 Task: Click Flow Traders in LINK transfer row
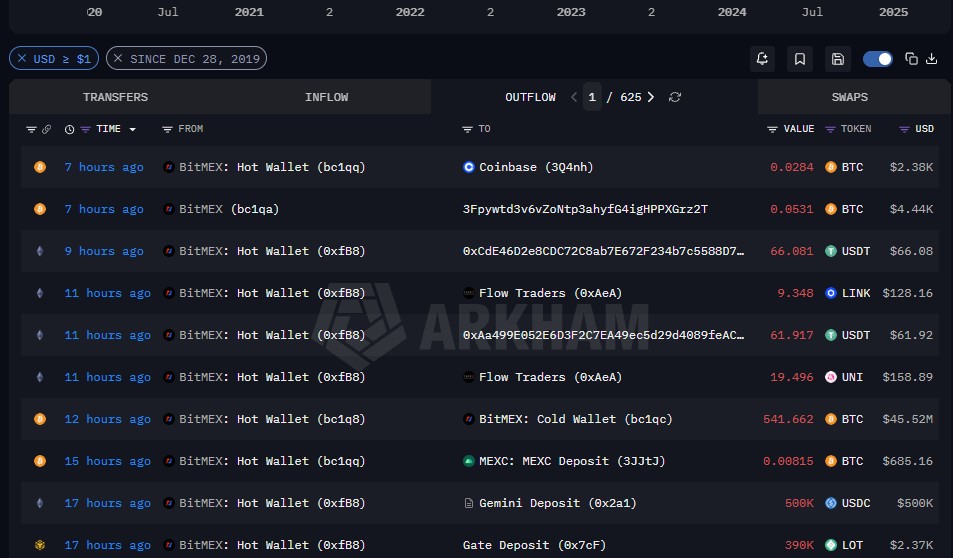(x=550, y=293)
